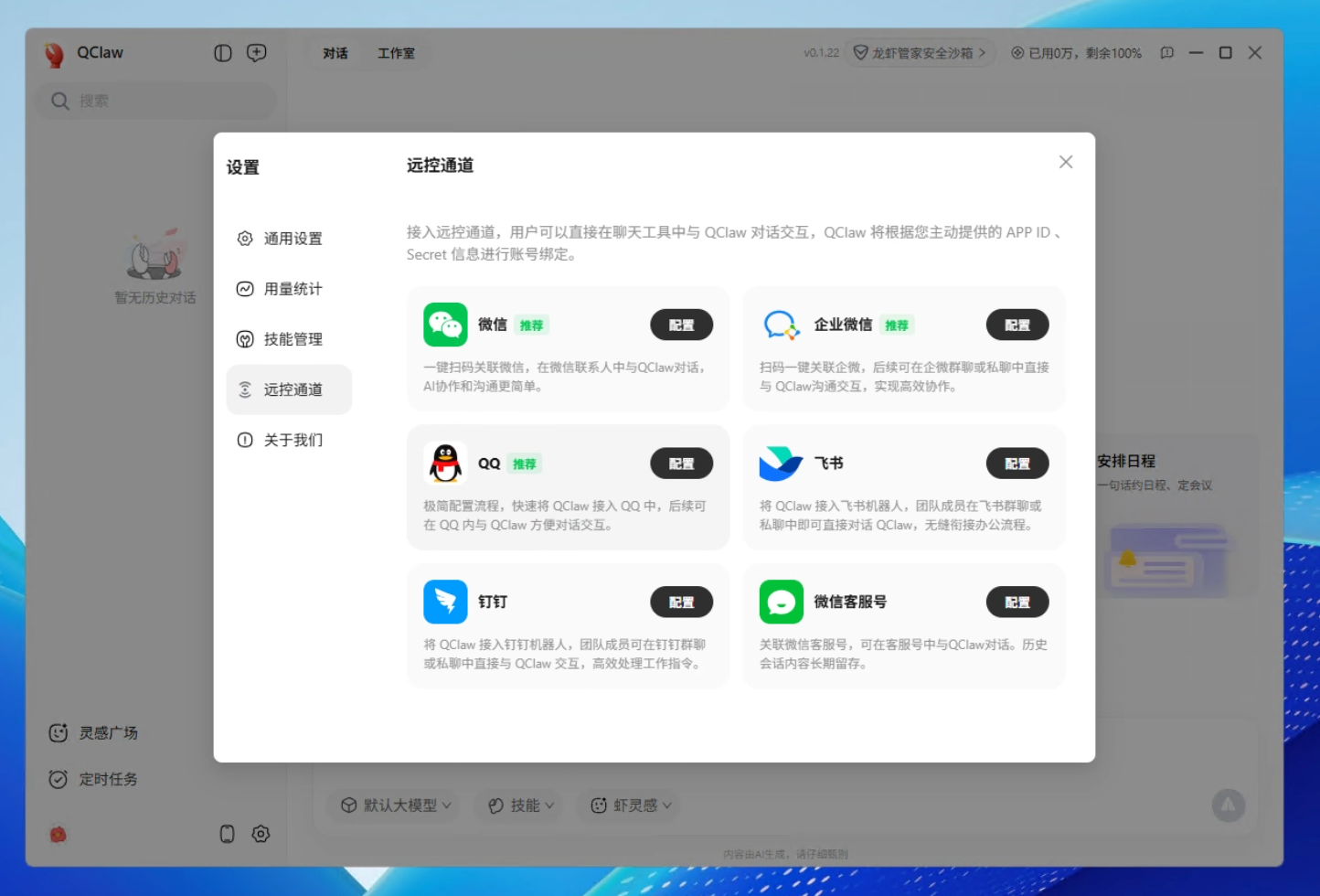1320x896 pixels.
Task: Click the 配置 button for 钉钉
Action: point(681,602)
